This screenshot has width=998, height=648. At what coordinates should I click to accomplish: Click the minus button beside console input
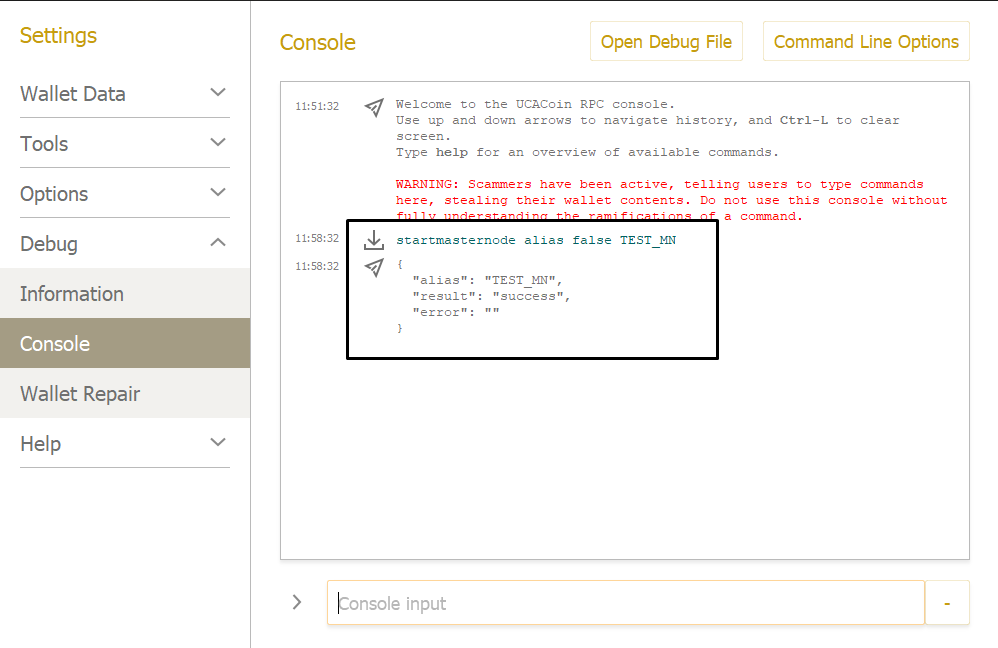pos(947,603)
